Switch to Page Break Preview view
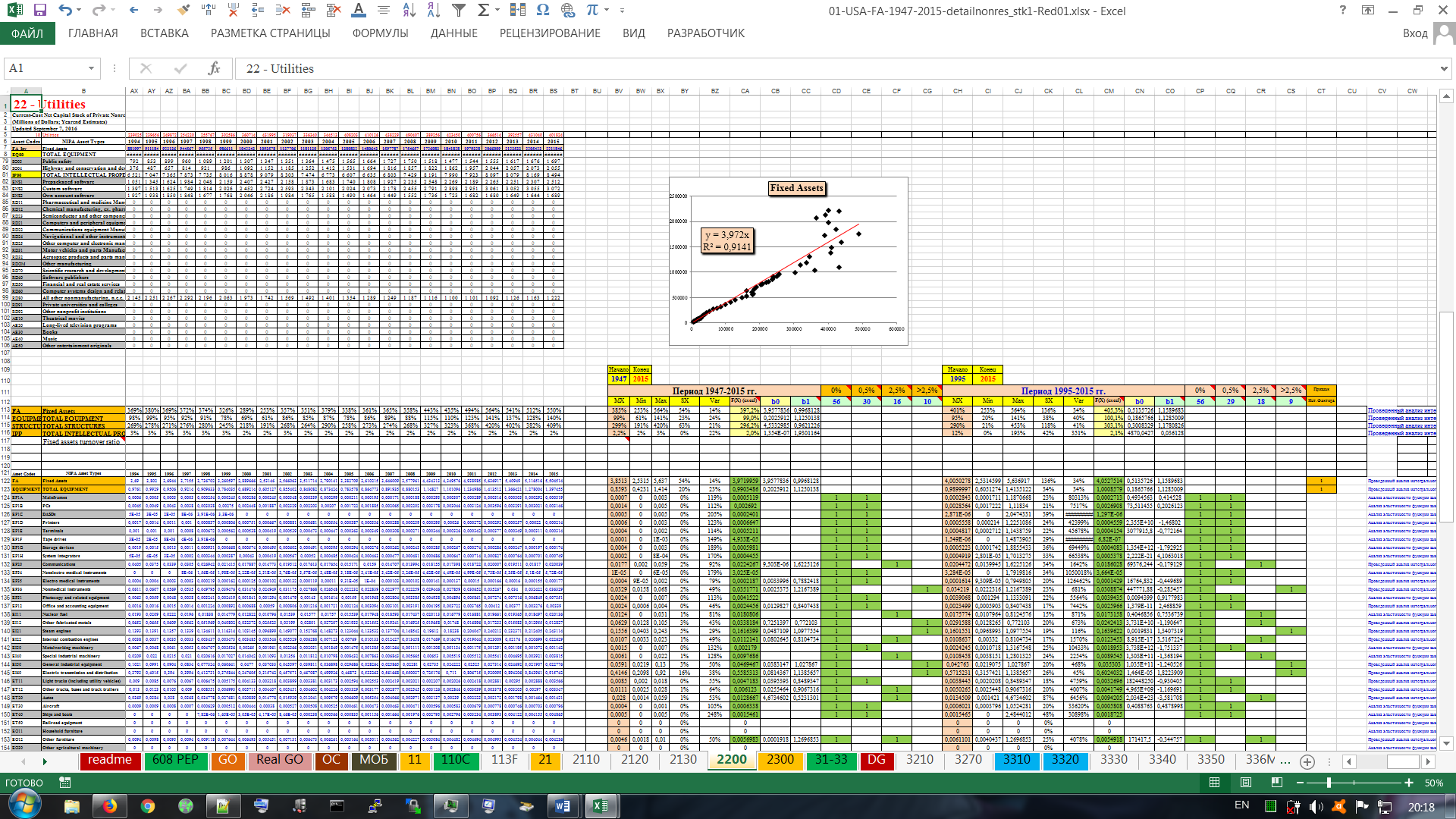 1277,783
